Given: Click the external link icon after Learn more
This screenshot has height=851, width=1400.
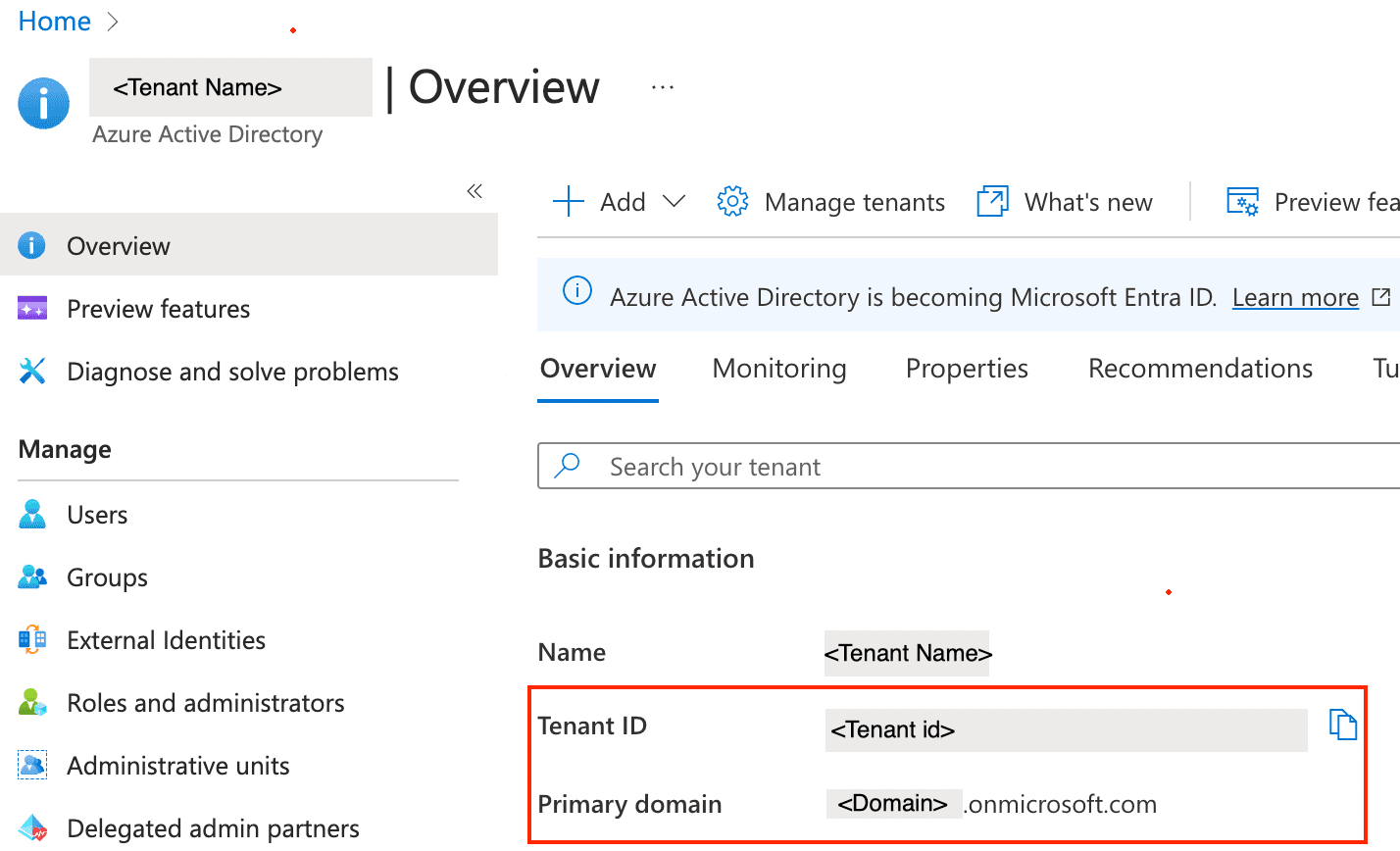Looking at the screenshot, I should coord(1381,297).
